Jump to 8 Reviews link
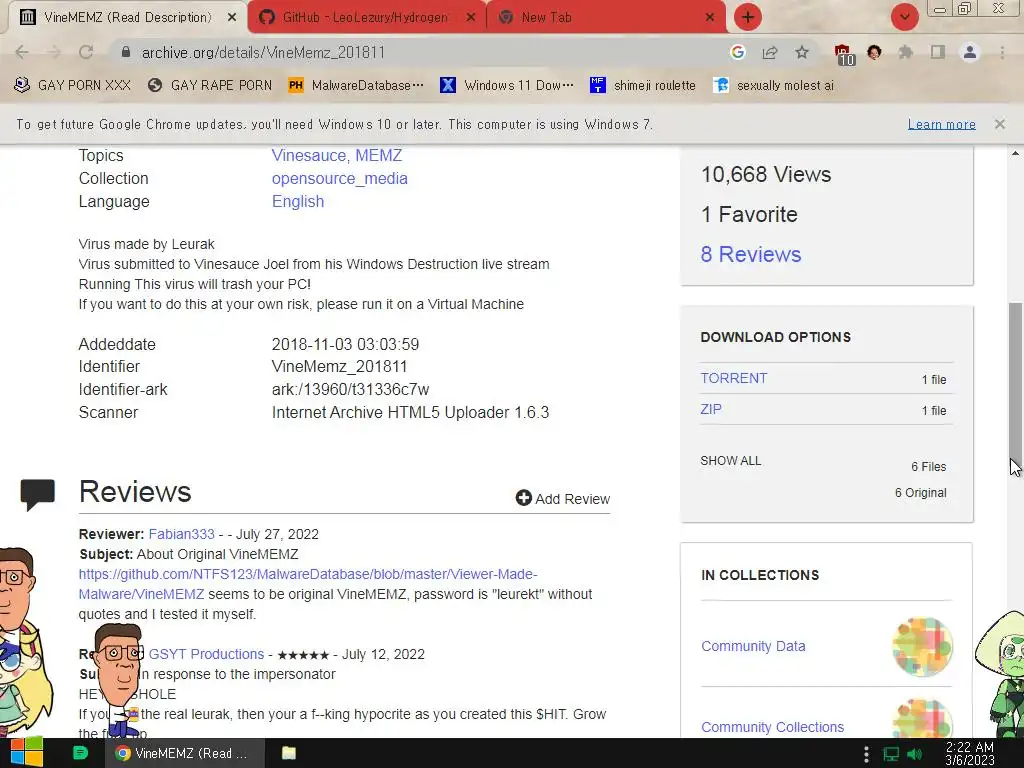The height and width of the screenshot is (768, 1024). pyautogui.click(x=751, y=254)
